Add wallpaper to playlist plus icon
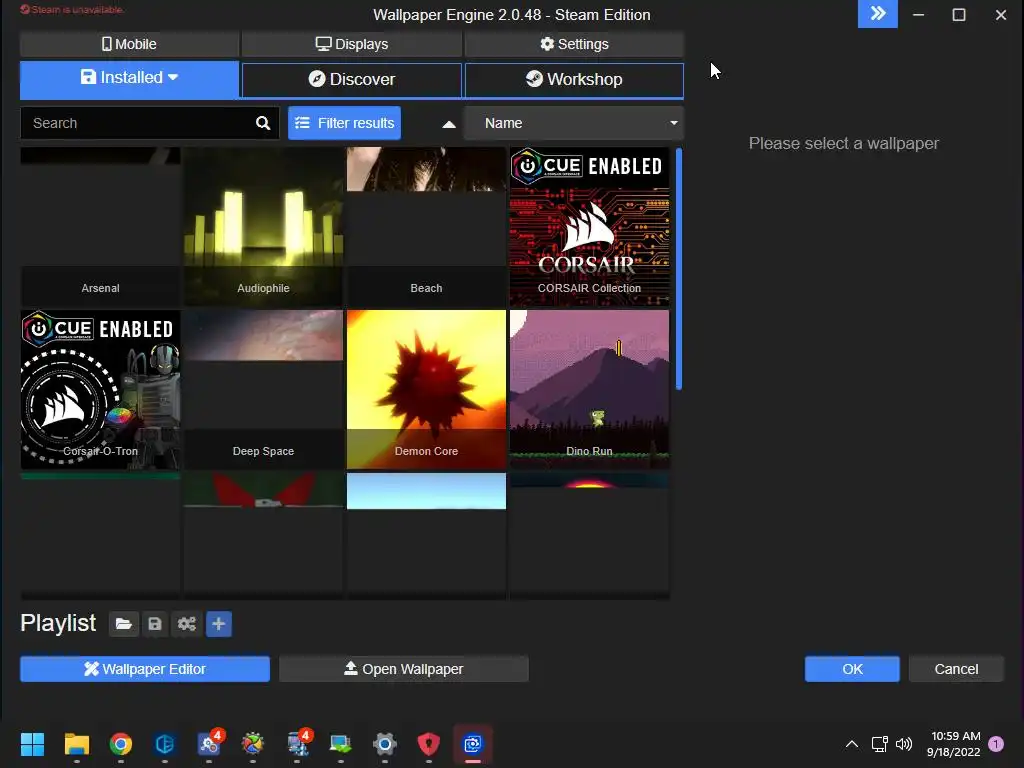The width and height of the screenshot is (1024, 768). 219,624
